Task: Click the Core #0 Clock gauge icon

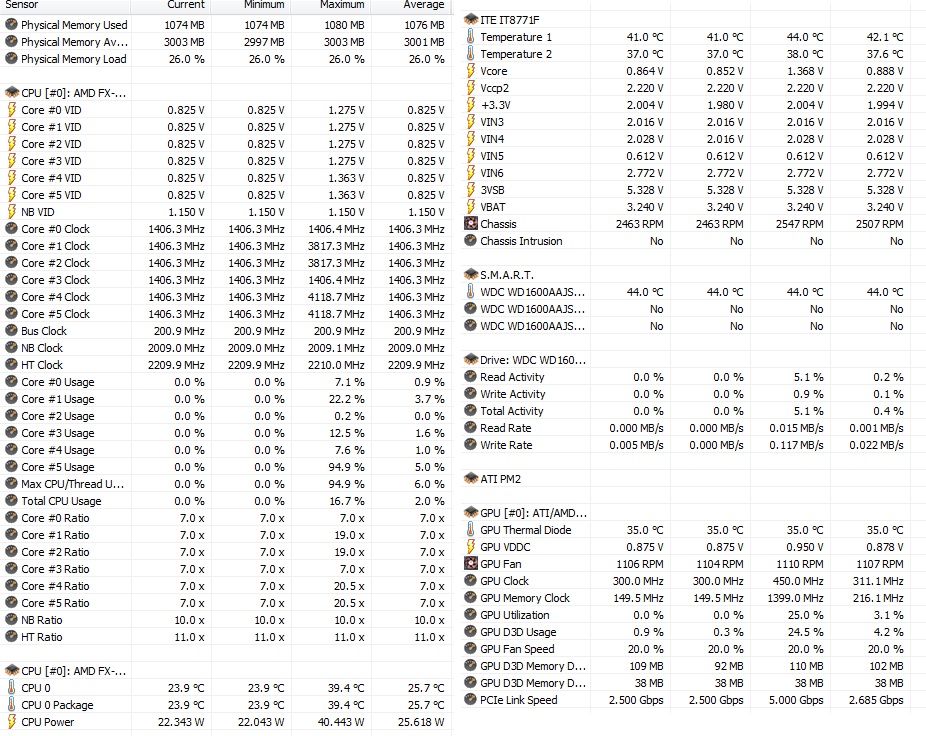Action: point(11,229)
